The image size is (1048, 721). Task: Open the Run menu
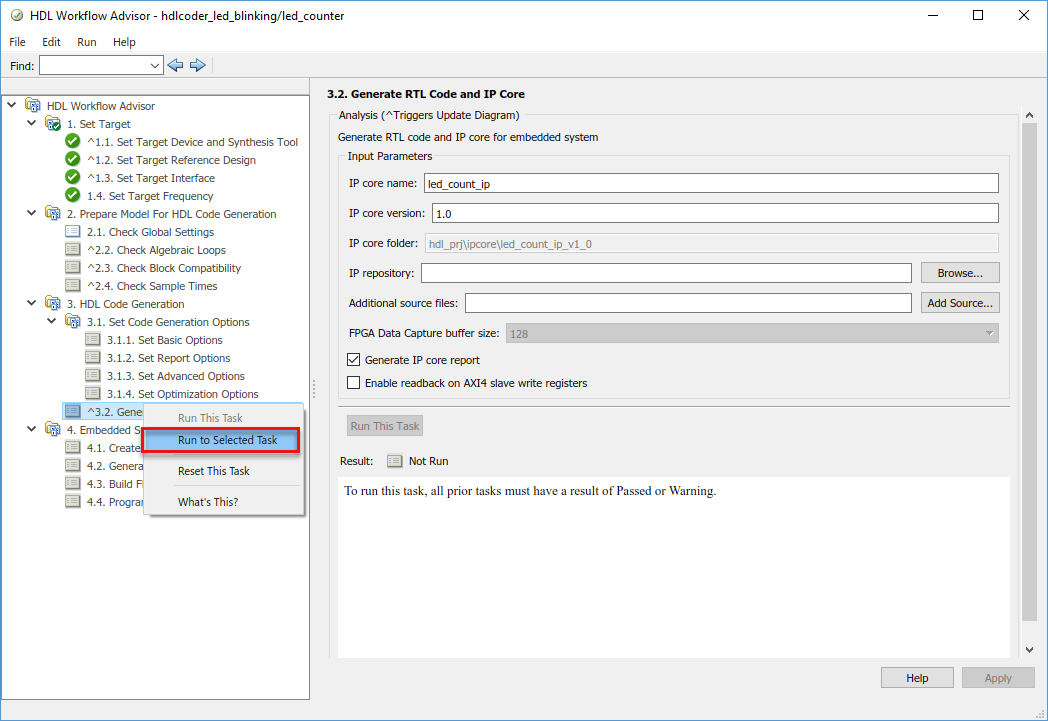[87, 42]
